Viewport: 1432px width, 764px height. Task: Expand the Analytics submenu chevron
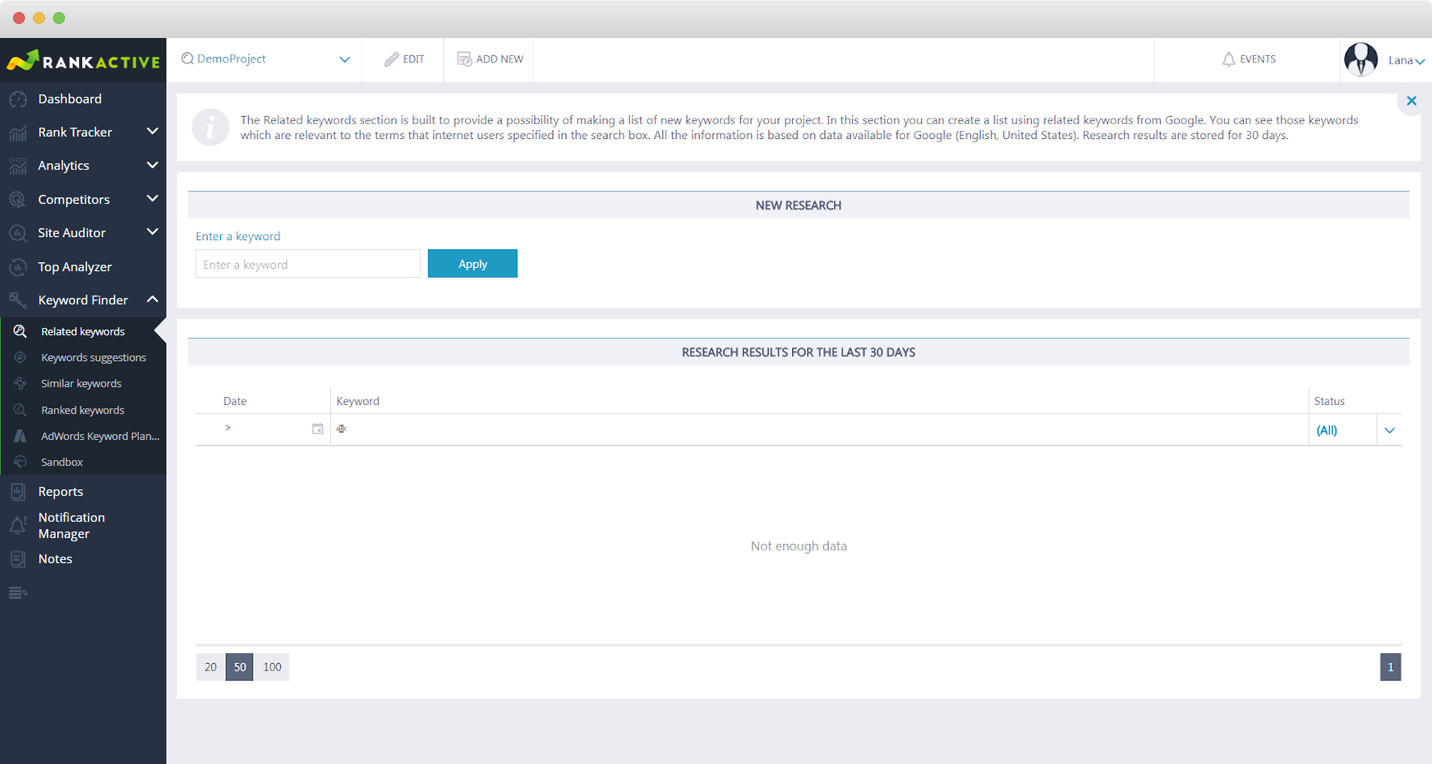click(152, 165)
